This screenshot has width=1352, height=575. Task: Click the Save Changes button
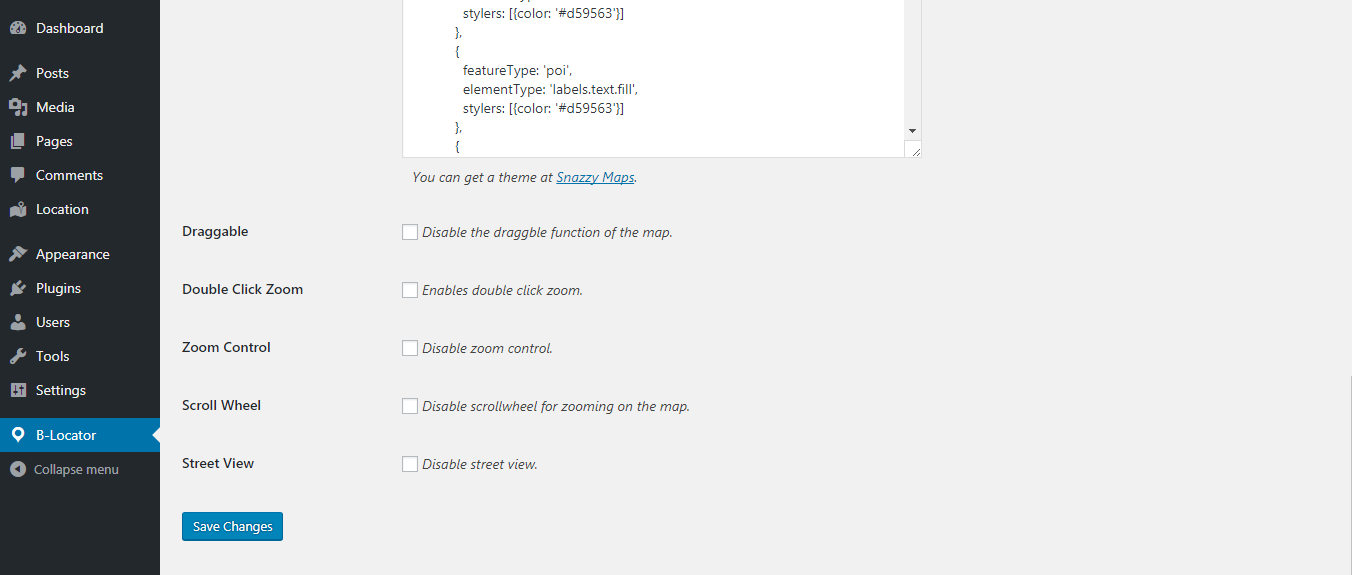pos(232,526)
